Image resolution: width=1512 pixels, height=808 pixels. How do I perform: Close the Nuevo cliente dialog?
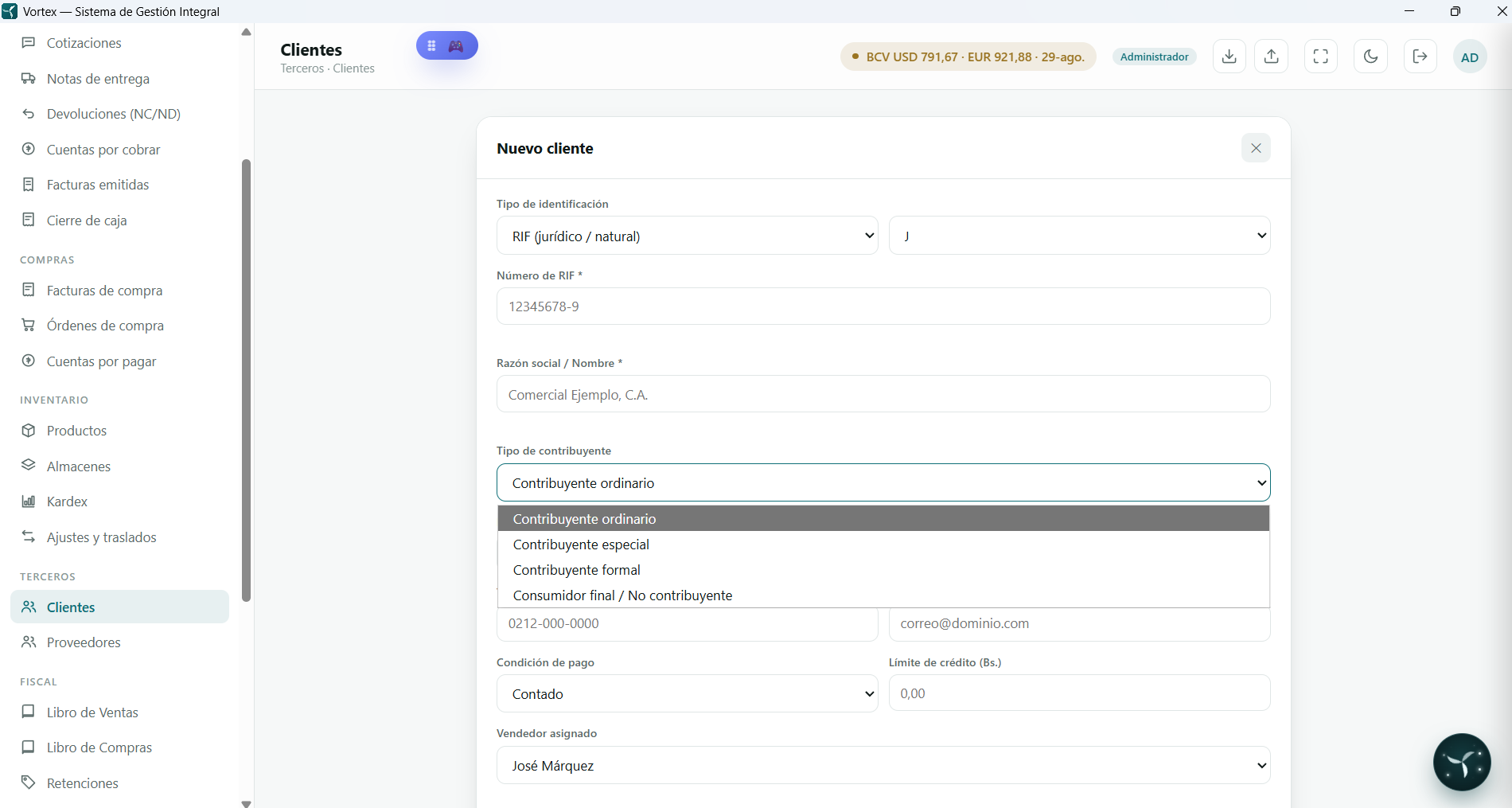1256,148
